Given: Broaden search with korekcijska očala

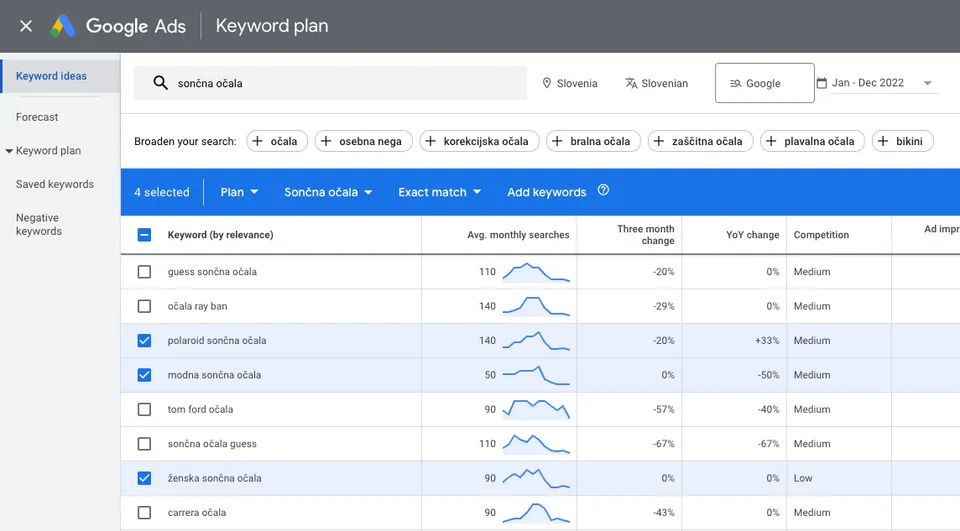Looking at the screenshot, I should (479, 141).
